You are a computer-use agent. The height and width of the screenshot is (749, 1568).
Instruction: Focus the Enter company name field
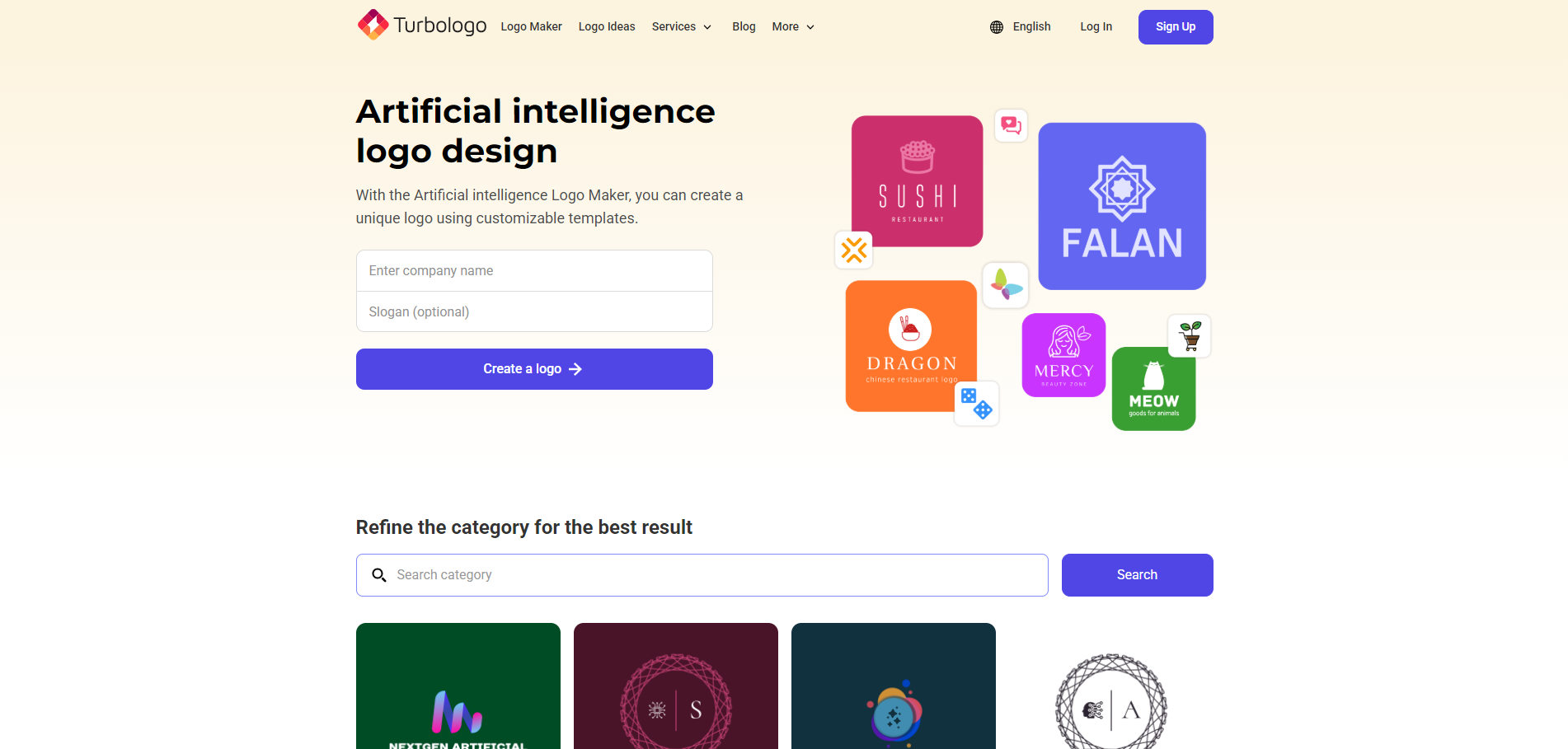[x=534, y=271]
